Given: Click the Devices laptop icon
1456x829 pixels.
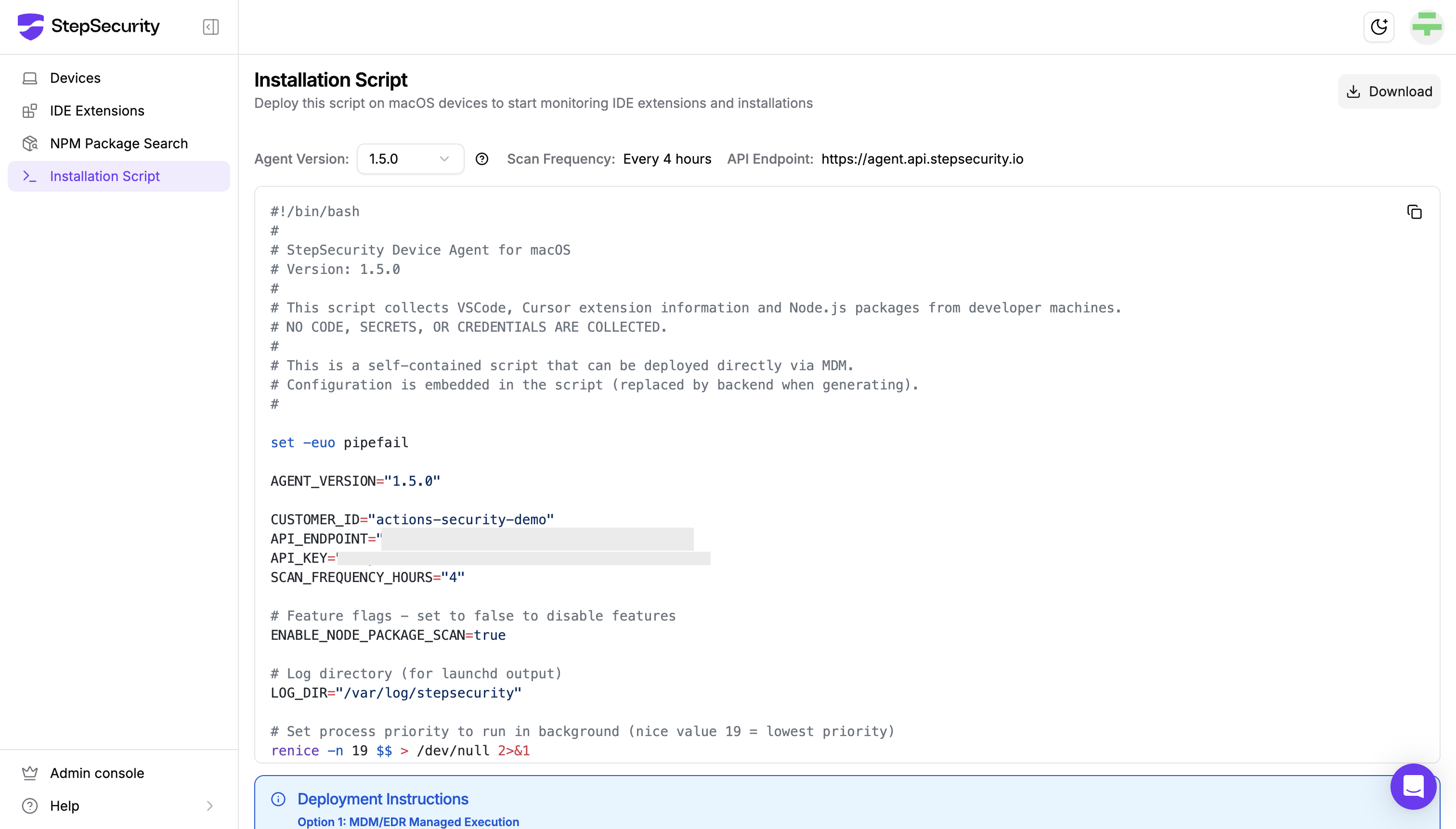Looking at the screenshot, I should coord(29,78).
